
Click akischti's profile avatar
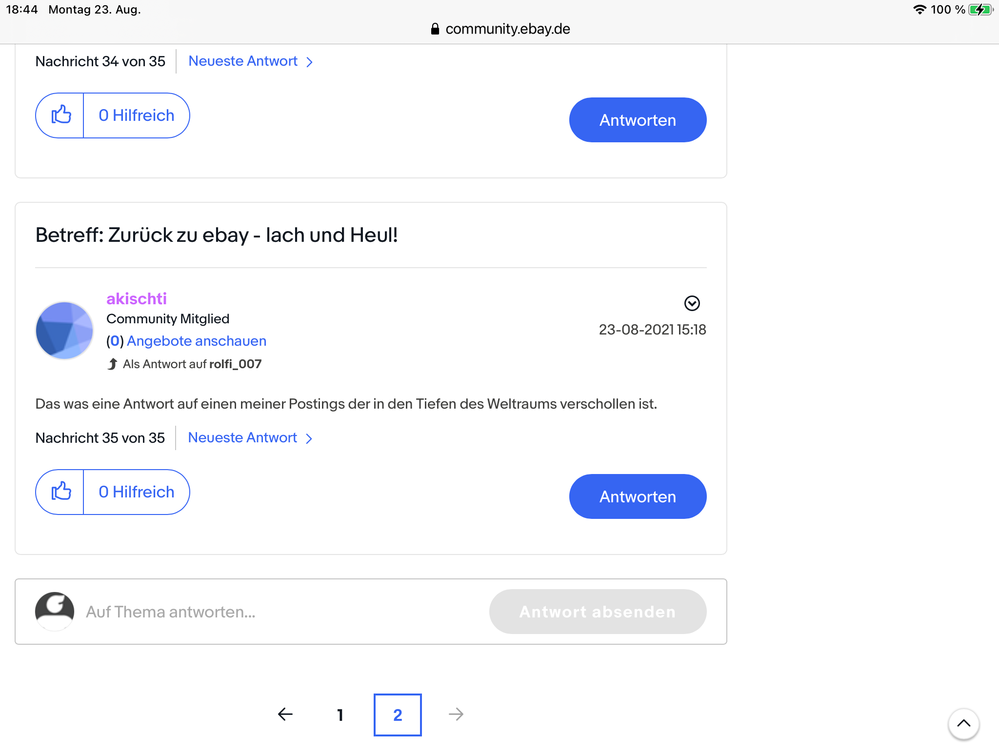(64, 330)
